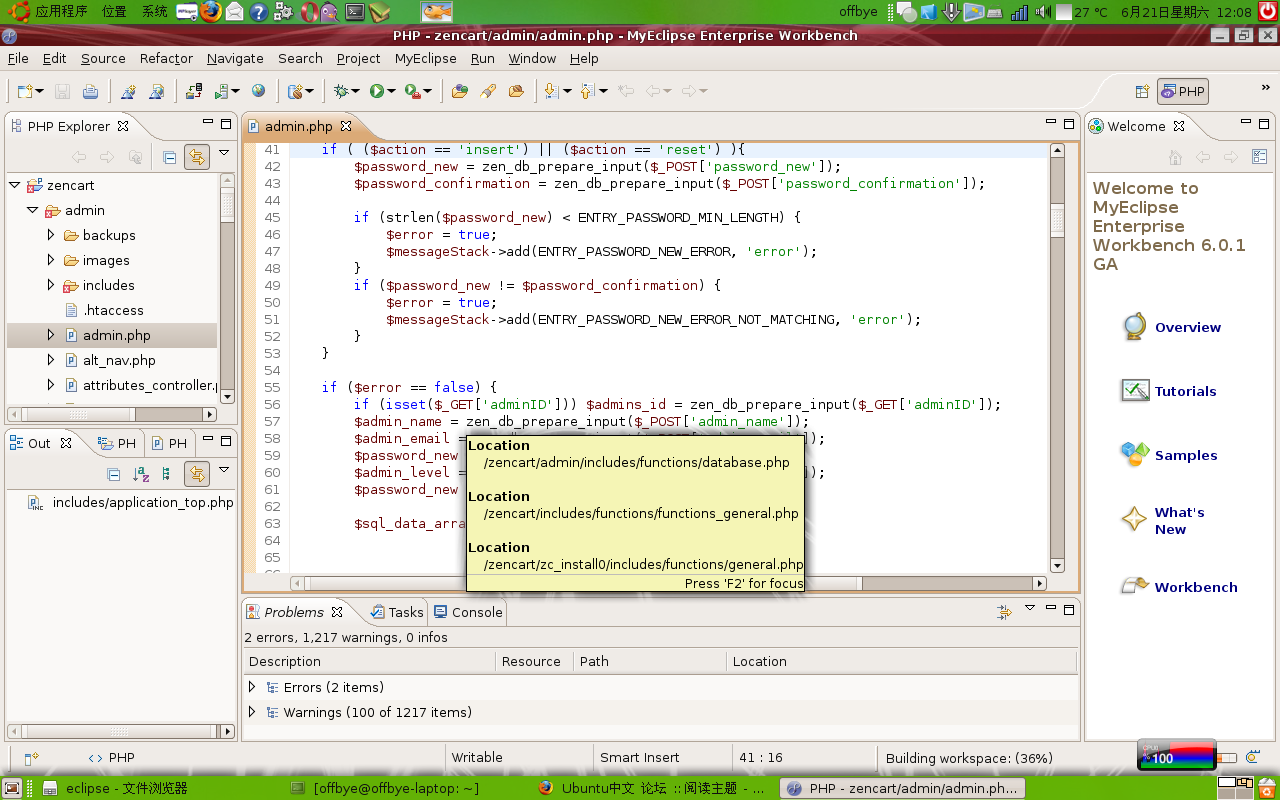1280x800 pixels.
Task: Expand Errors (2 items) in Problems
Action: click(252, 687)
